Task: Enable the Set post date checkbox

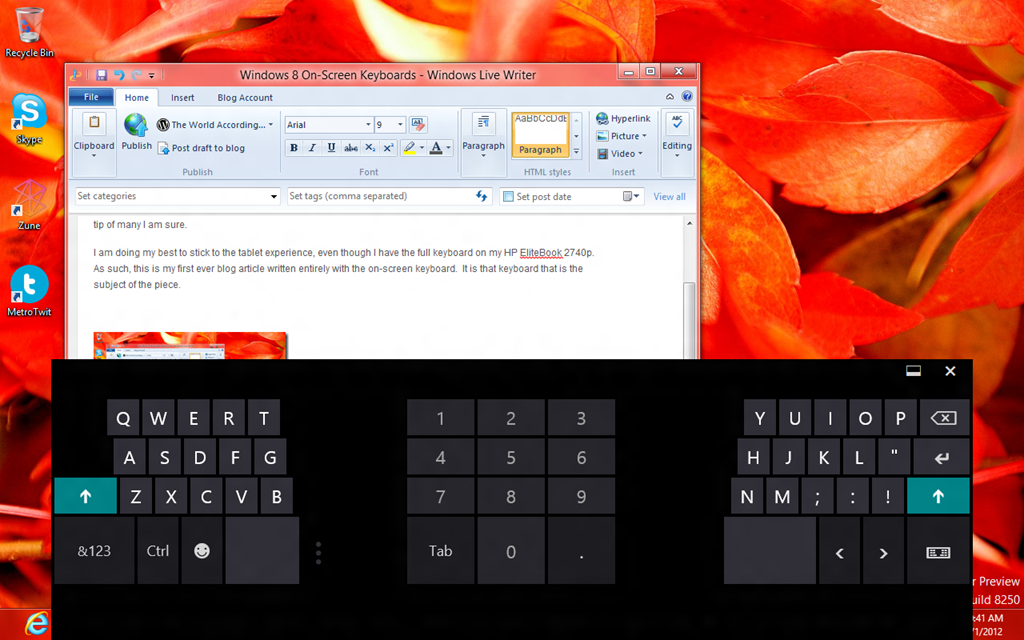Action: 508,197
